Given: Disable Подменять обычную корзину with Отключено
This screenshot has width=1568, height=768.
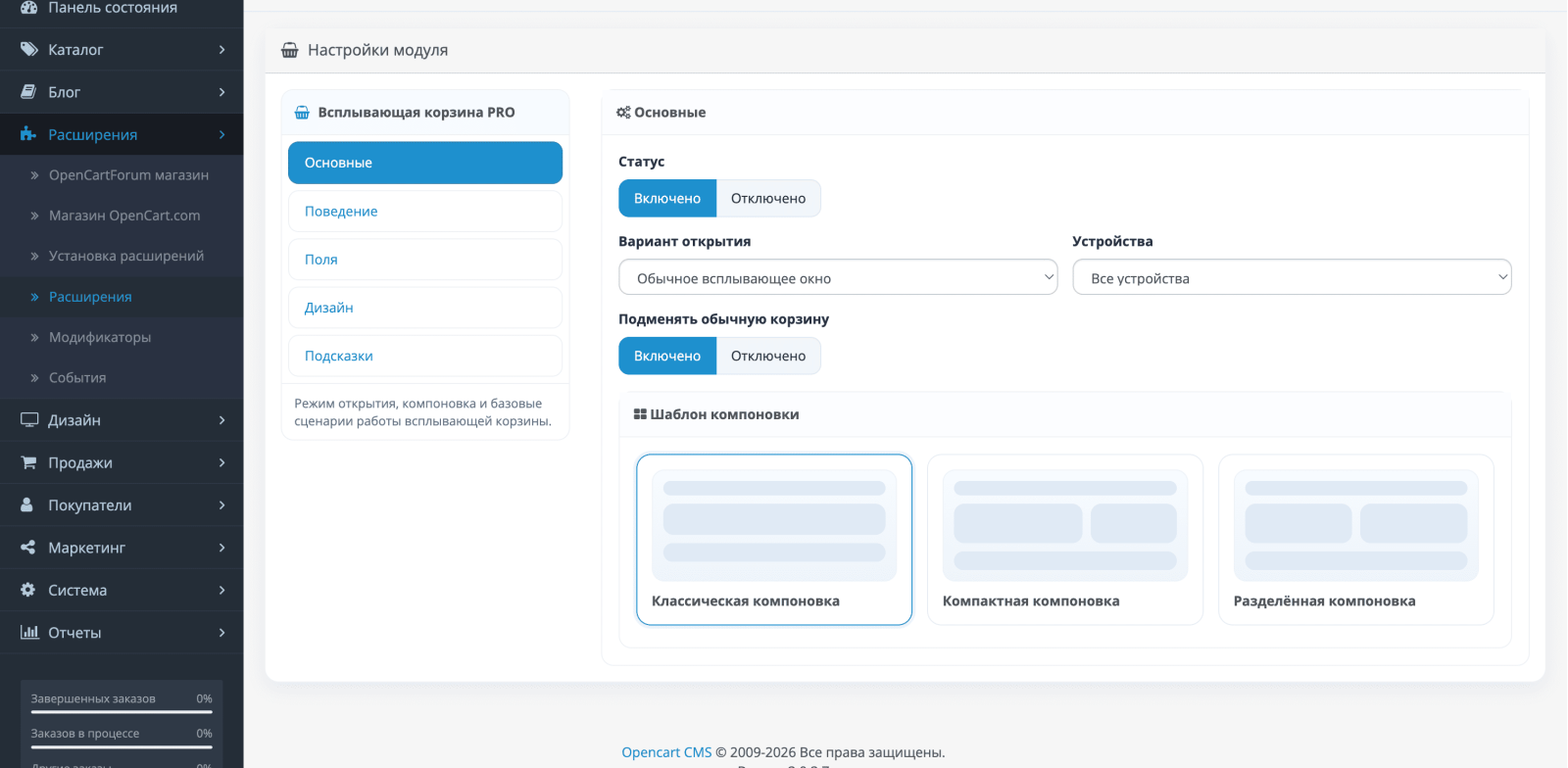Looking at the screenshot, I should point(768,356).
